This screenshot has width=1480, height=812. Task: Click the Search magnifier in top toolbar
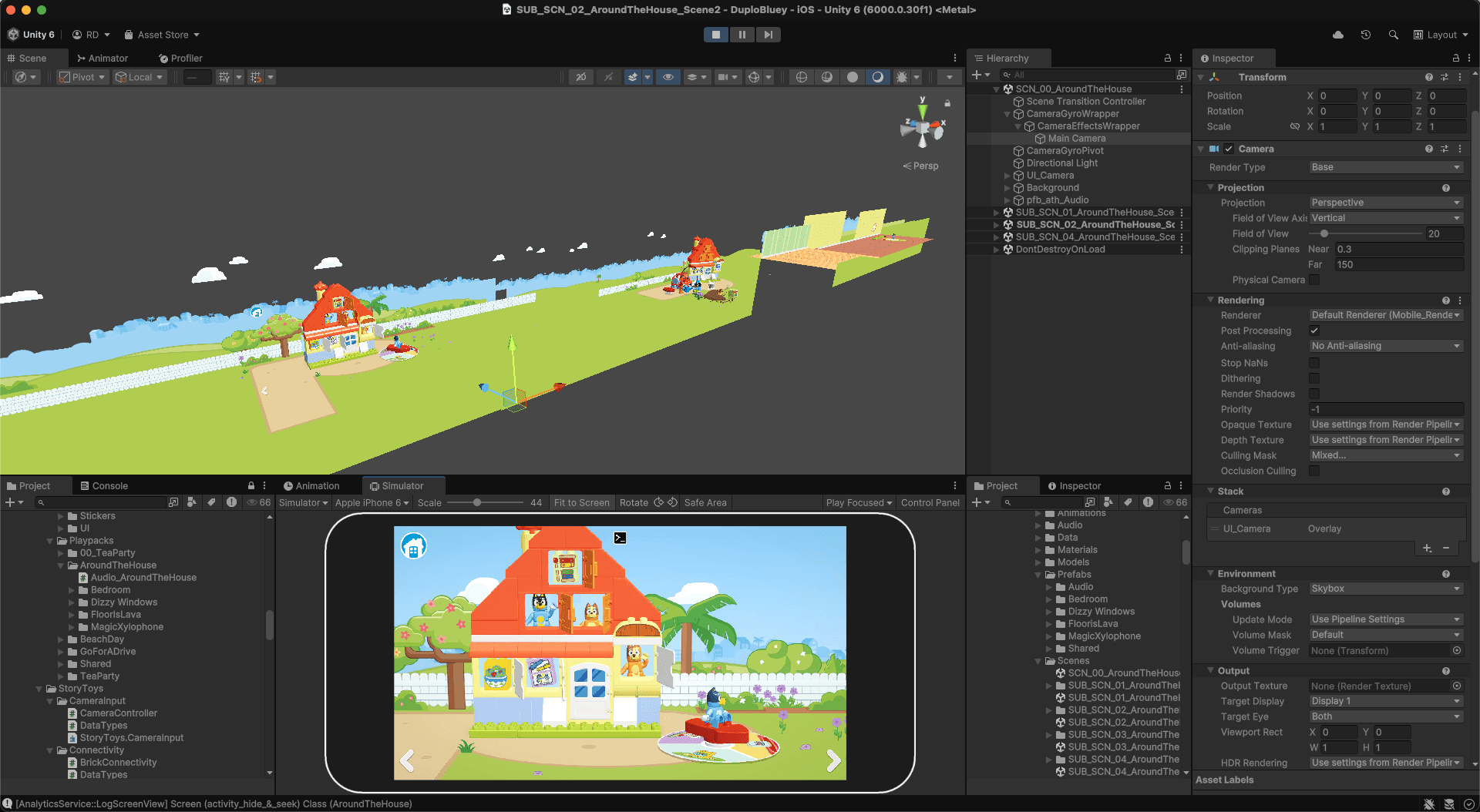pos(1393,35)
